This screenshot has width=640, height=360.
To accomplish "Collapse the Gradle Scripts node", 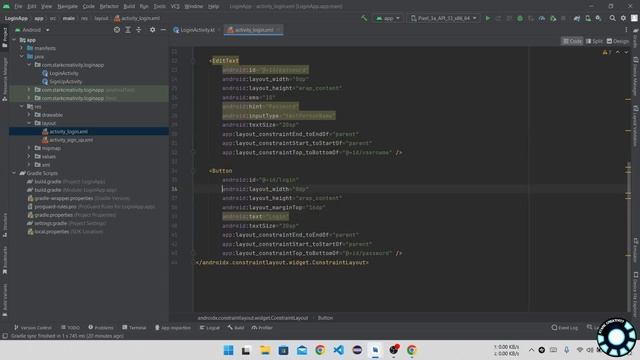I will [14, 173].
